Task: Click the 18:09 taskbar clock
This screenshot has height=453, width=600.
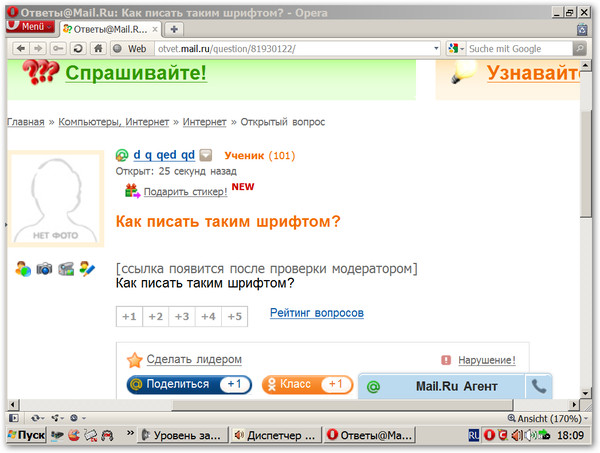Action: coord(570,435)
